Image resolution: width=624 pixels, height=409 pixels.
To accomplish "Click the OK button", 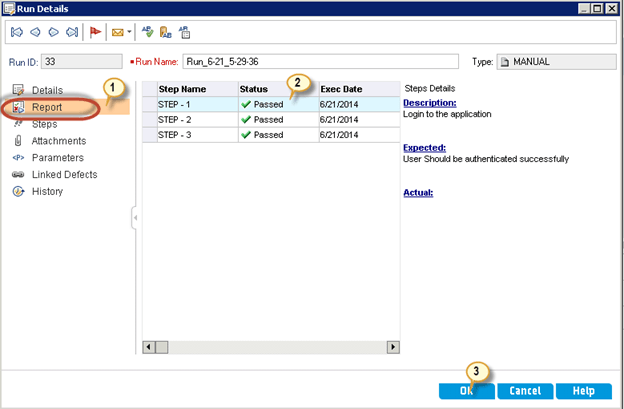I will click(466, 391).
